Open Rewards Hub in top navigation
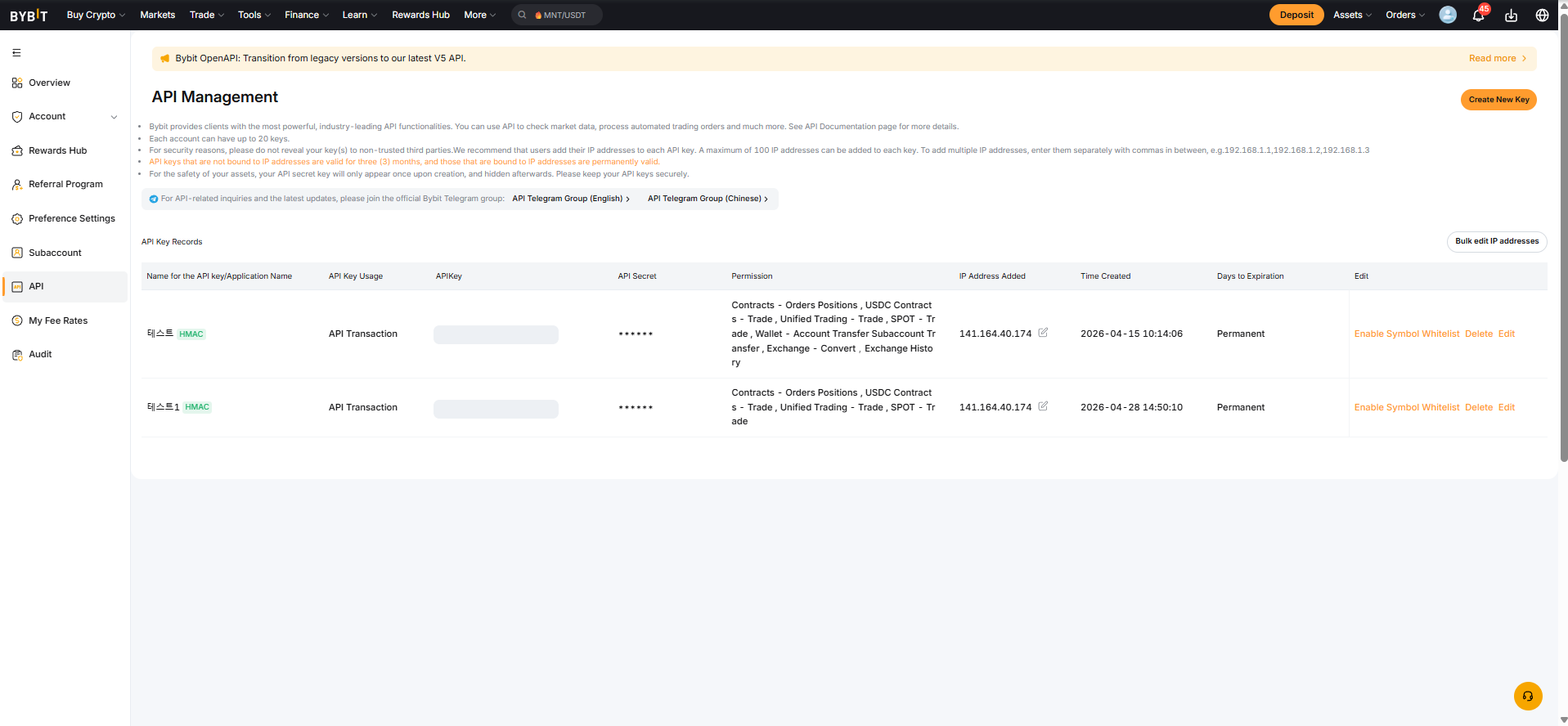 (x=420, y=15)
